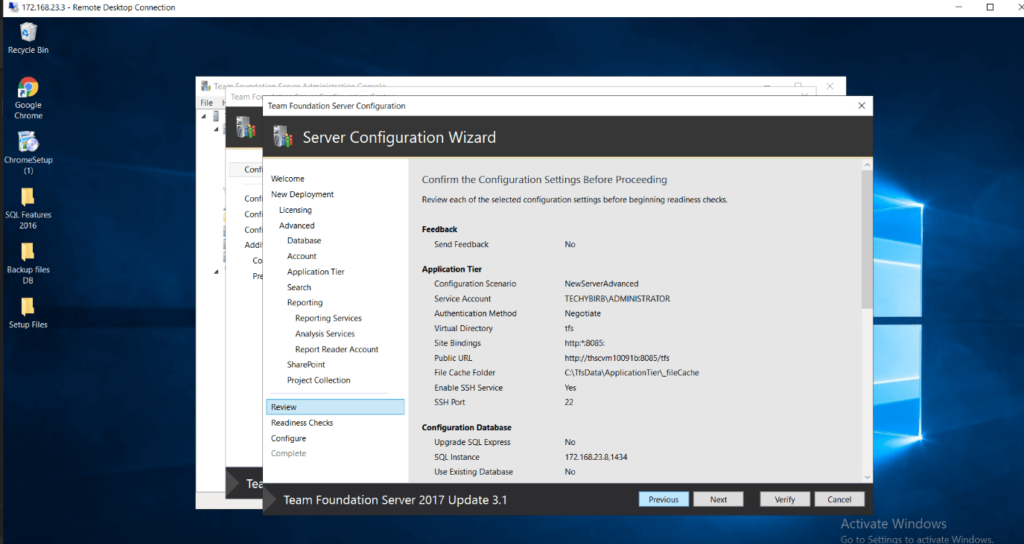
Task: Click the review pane scrollbar up arrow
Action: [867, 165]
